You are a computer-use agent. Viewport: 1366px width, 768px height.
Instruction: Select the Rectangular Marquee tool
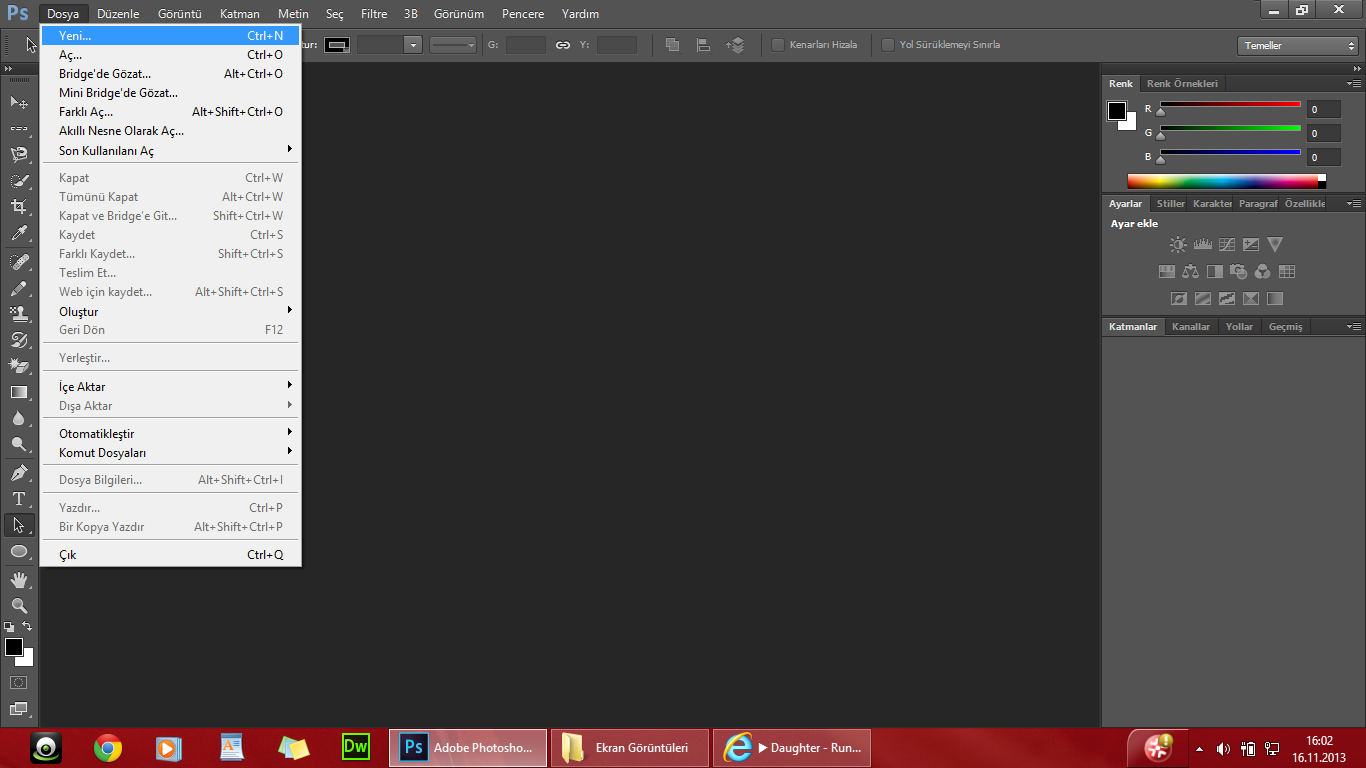pyautogui.click(x=19, y=128)
